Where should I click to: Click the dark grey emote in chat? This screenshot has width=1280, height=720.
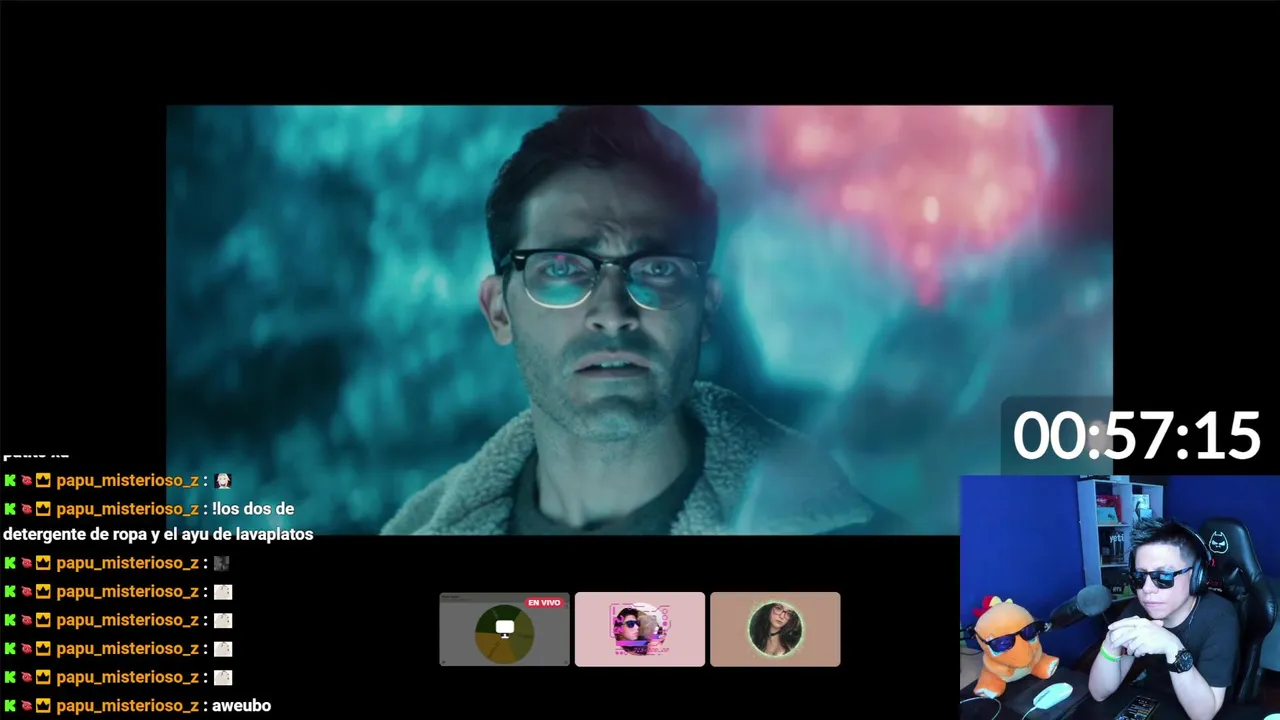pyautogui.click(x=222, y=563)
